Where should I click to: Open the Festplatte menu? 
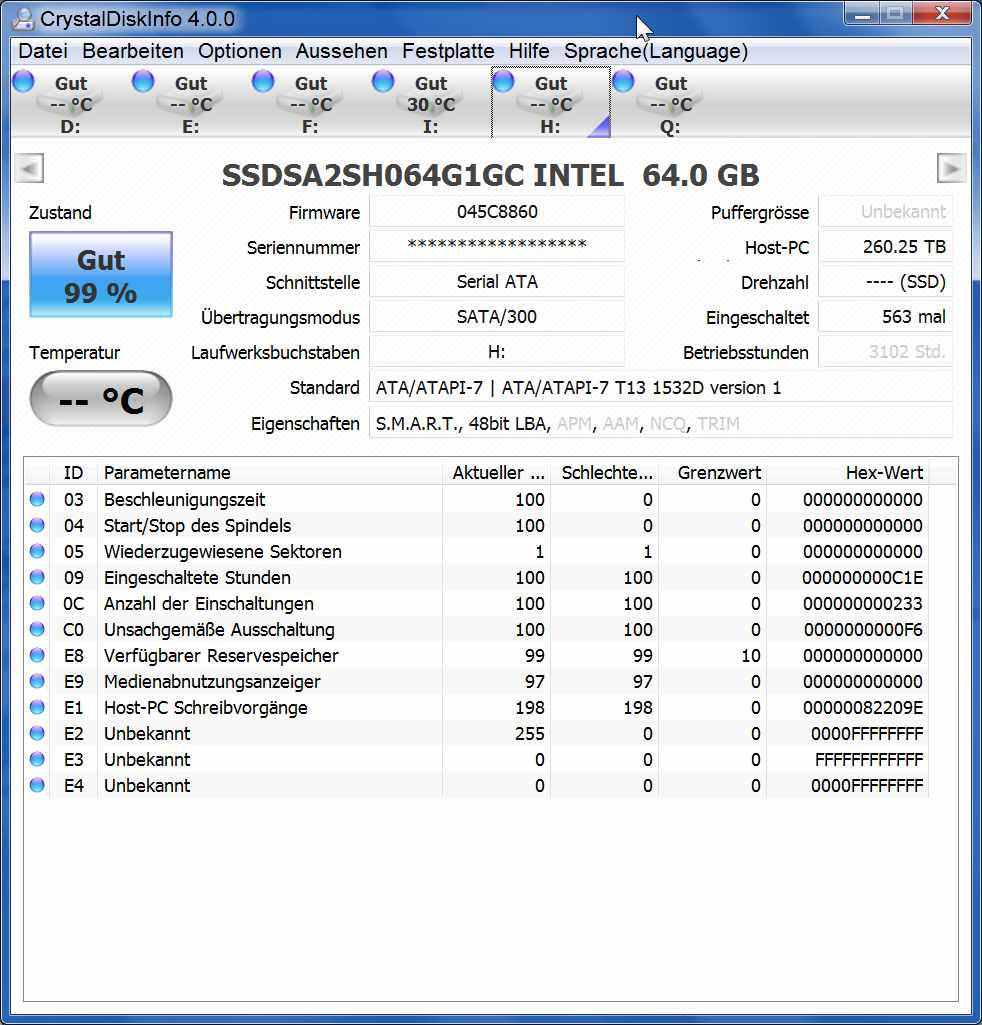(448, 51)
